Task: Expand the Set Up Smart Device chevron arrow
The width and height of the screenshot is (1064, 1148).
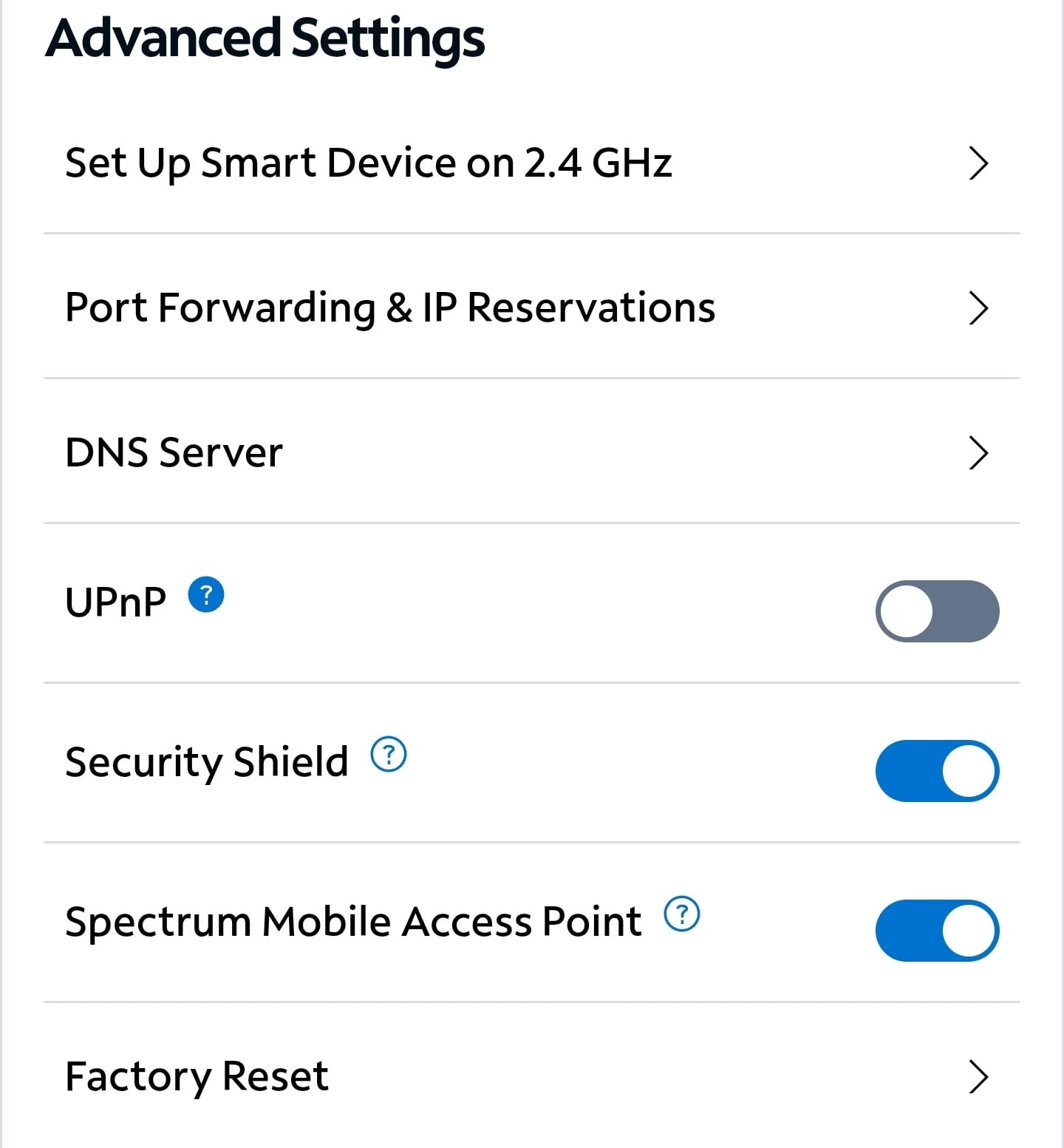Action: pos(978,163)
